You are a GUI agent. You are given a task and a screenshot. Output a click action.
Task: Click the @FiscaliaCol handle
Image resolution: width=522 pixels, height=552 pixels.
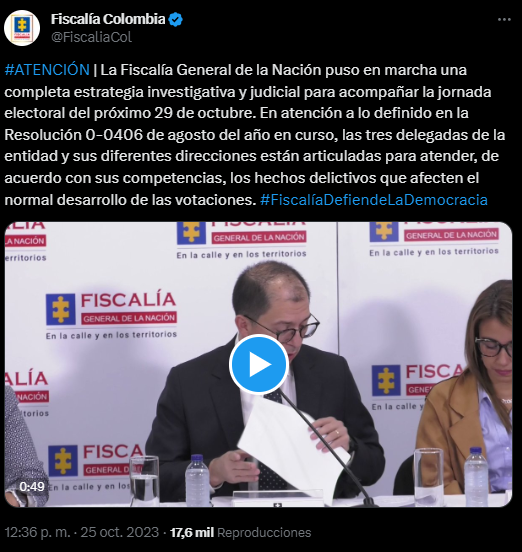pyautogui.click(x=92, y=37)
